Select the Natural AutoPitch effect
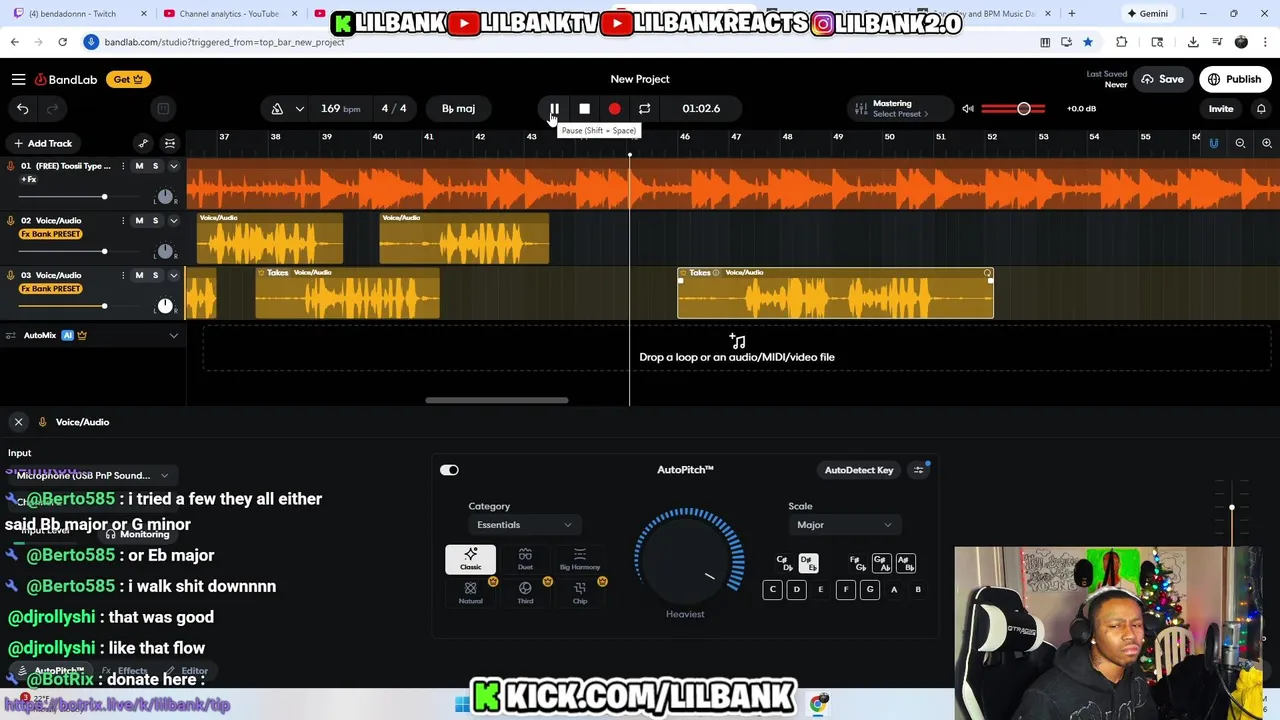1280x720 pixels. tap(470, 593)
